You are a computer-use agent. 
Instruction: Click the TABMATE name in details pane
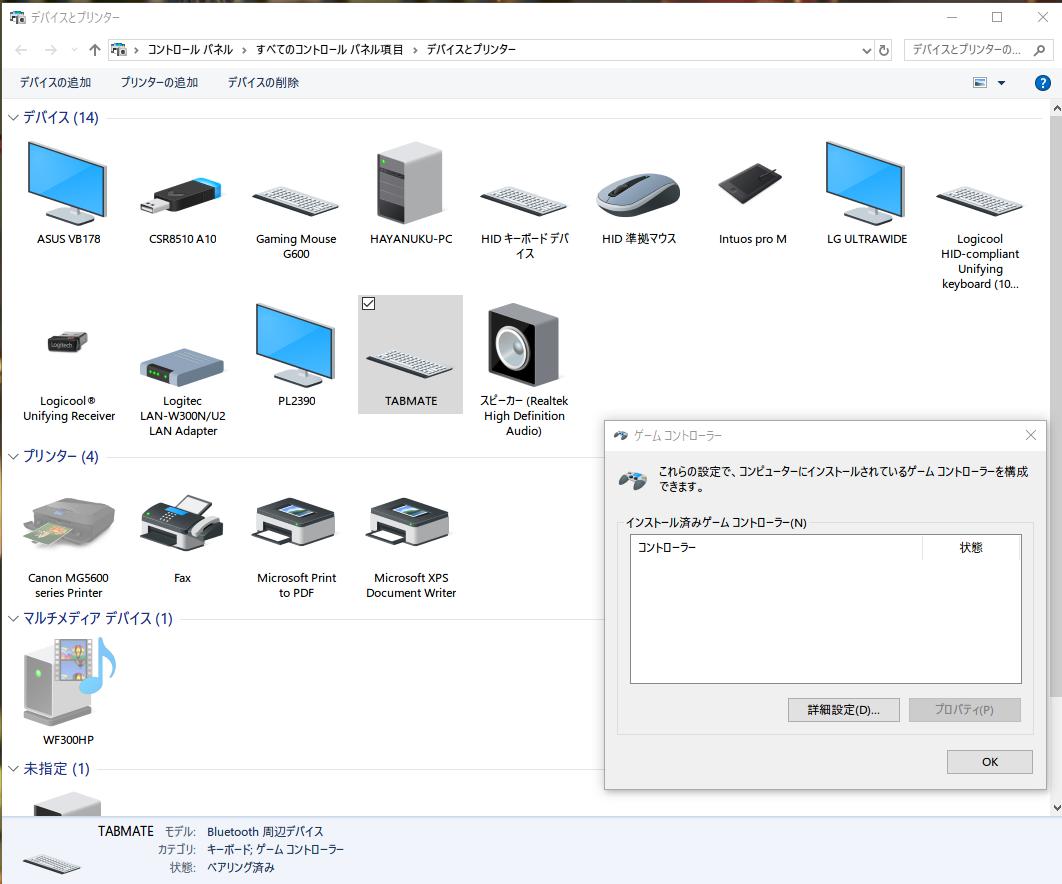pyautogui.click(x=126, y=831)
